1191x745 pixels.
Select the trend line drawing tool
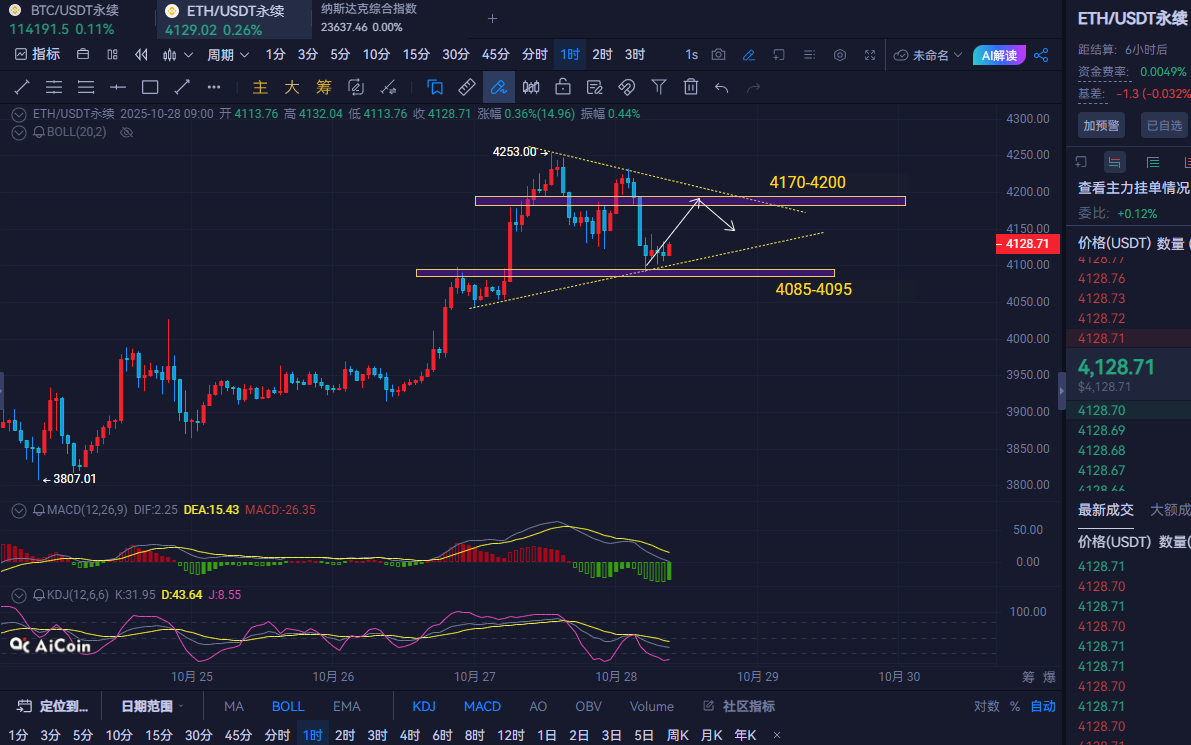coord(21,87)
